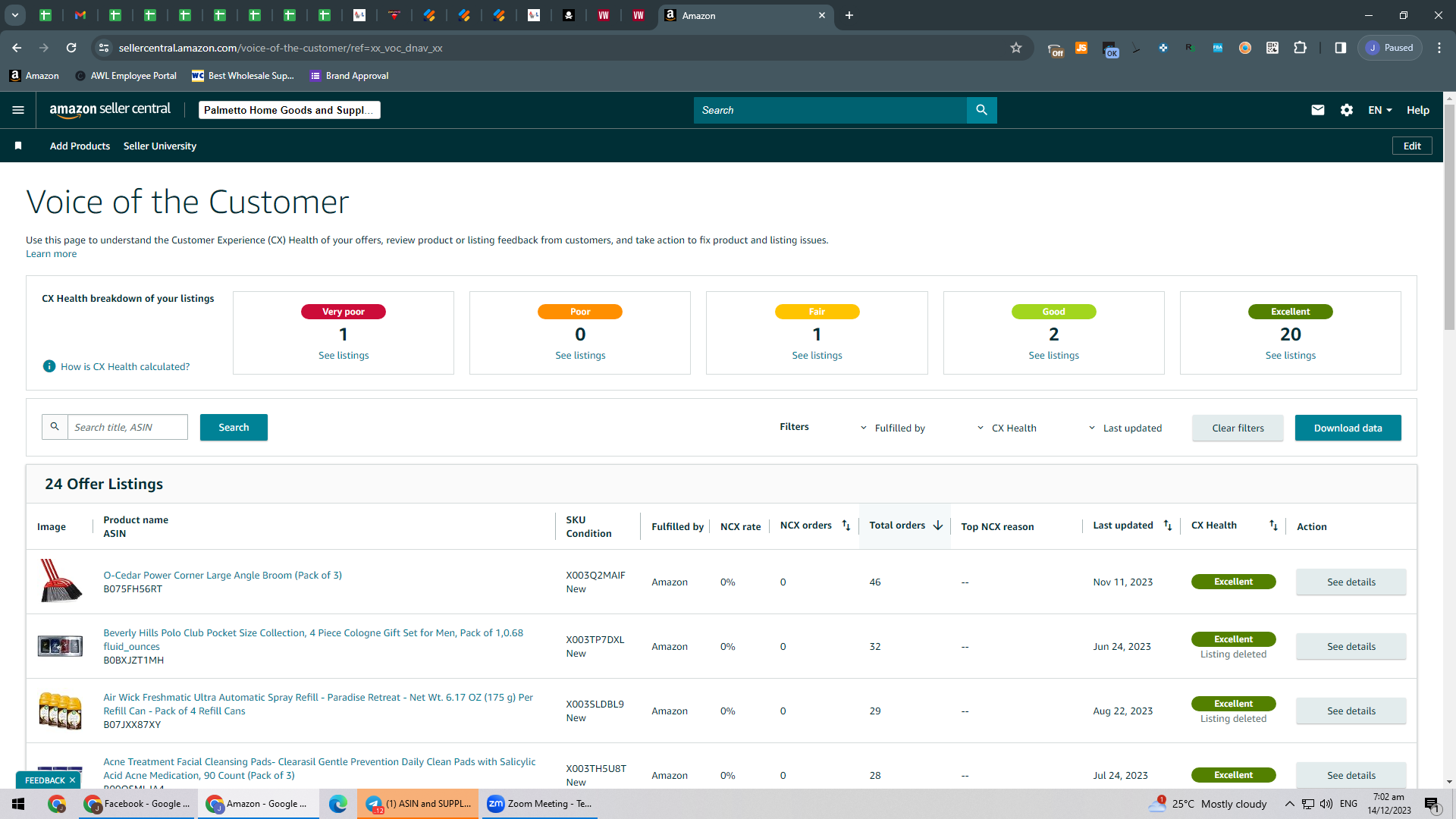Click the O-Cedar broom product thumbnail
Image resolution: width=1456 pixels, height=819 pixels.
(x=60, y=581)
